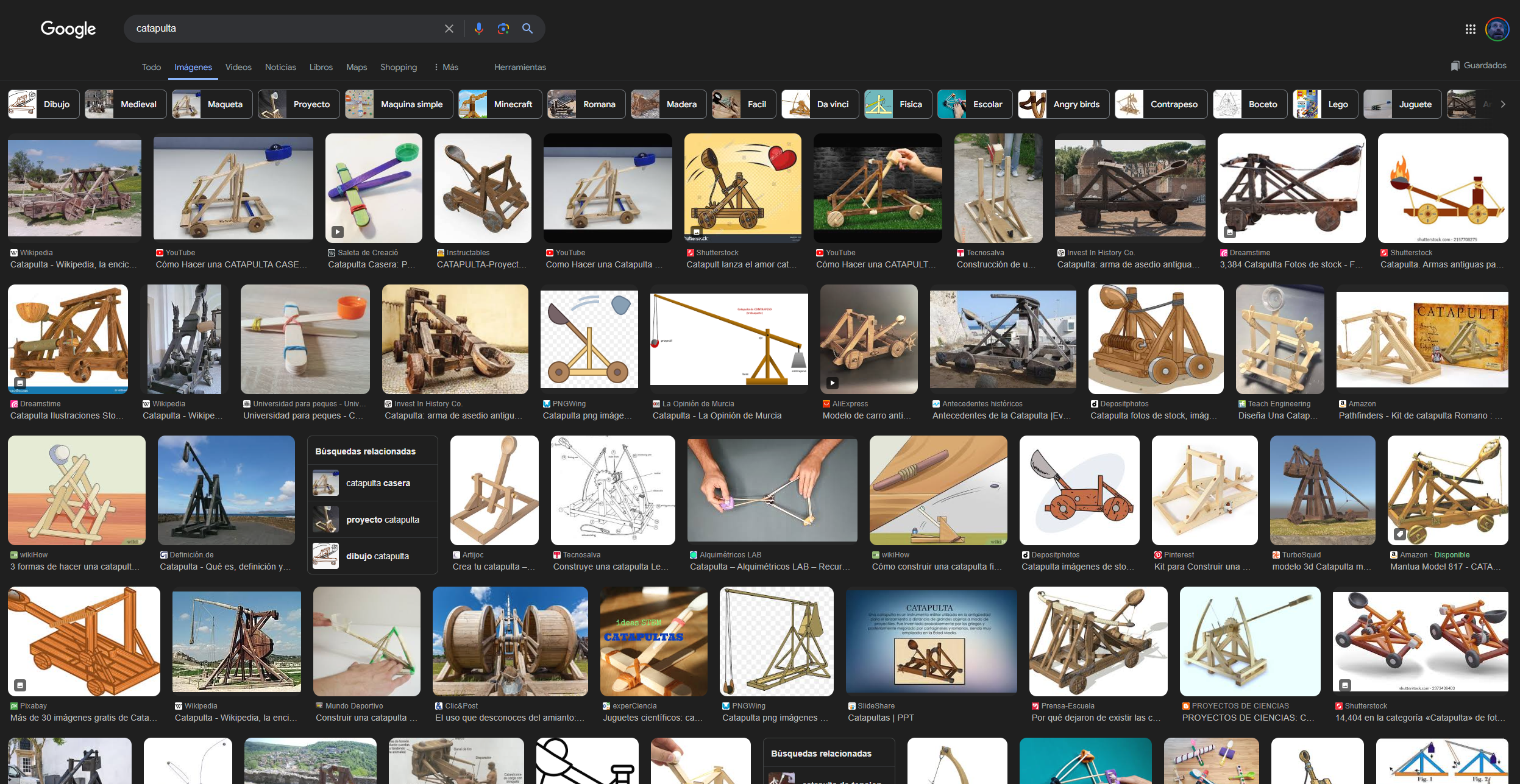Switch to the Shopping tab
The width and height of the screenshot is (1520, 784).
pyautogui.click(x=399, y=67)
